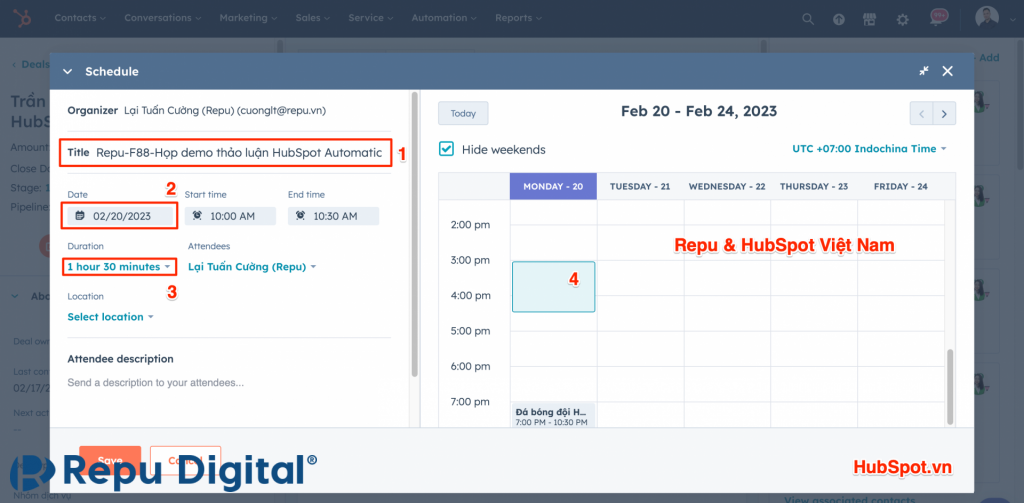Open the Contacts menu
Viewport: 1024px width, 503px height.
(x=80, y=18)
